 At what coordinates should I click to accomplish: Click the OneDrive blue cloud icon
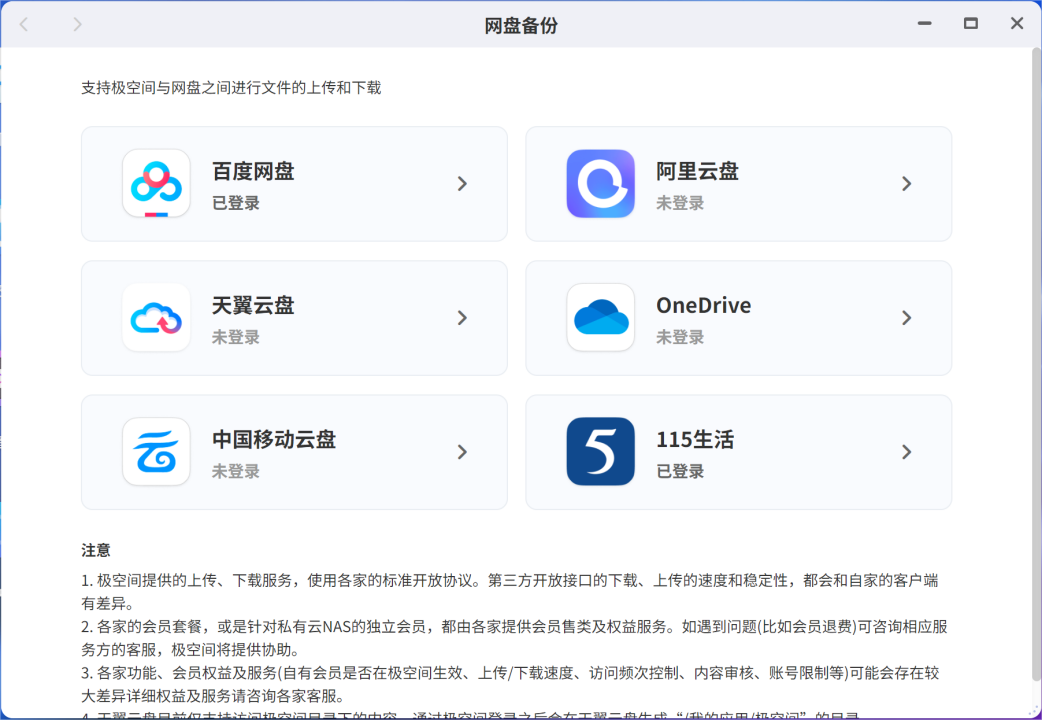coord(600,318)
